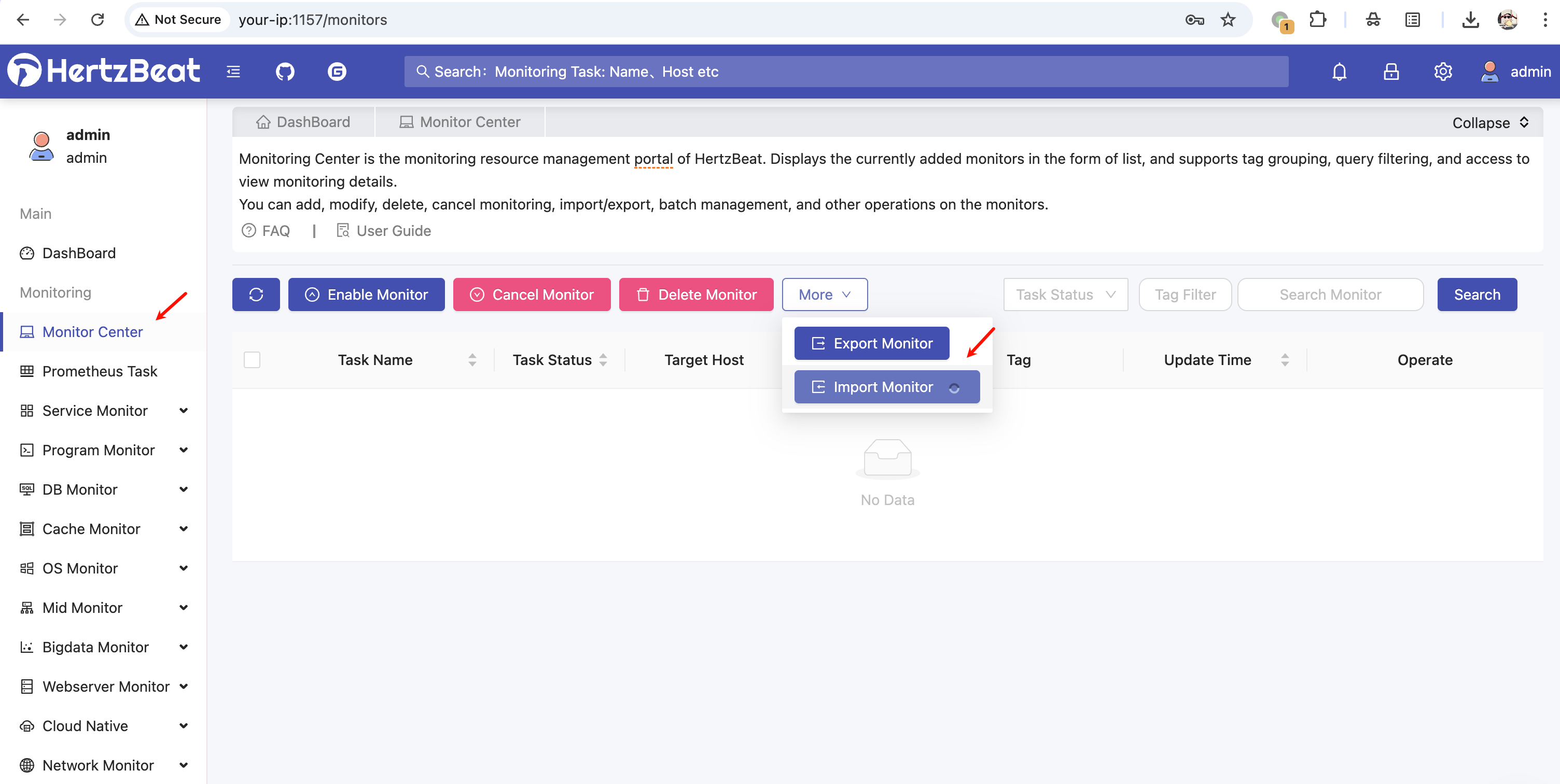Image resolution: width=1560 pixels, height=784 pixels.
Task: Select Export Monitor from the More menu
Action: [x=871, y=343]
